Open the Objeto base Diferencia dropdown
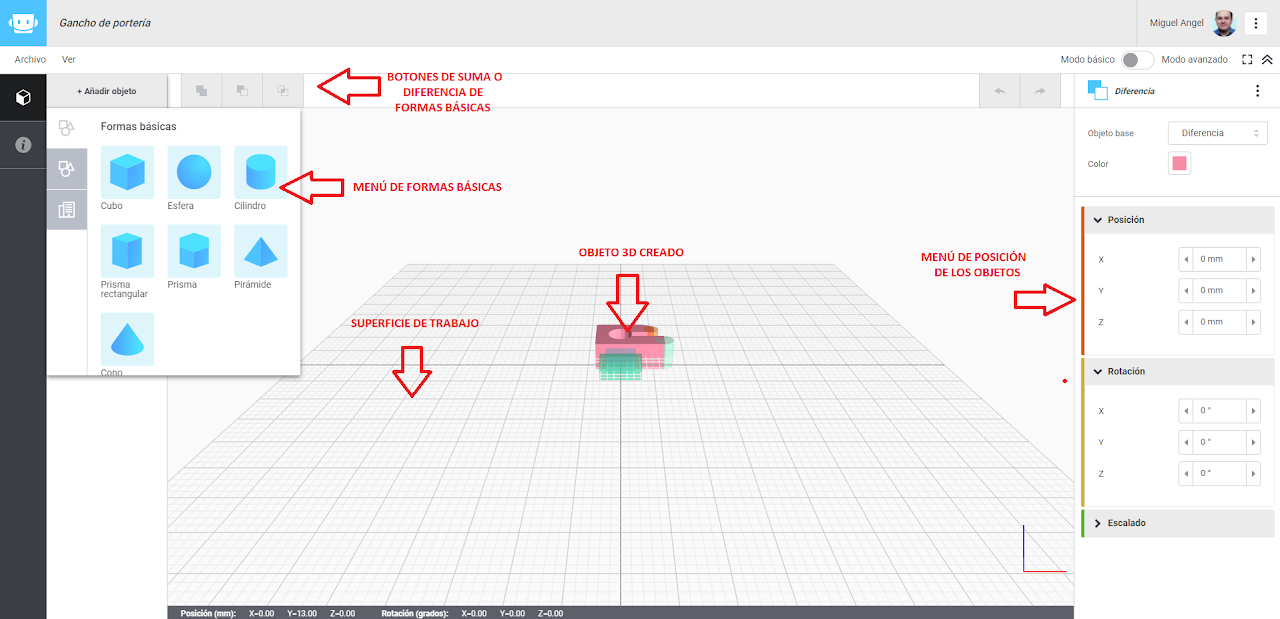The width and height of the screenshot is (1280, 619). (x=1217, y=133)
